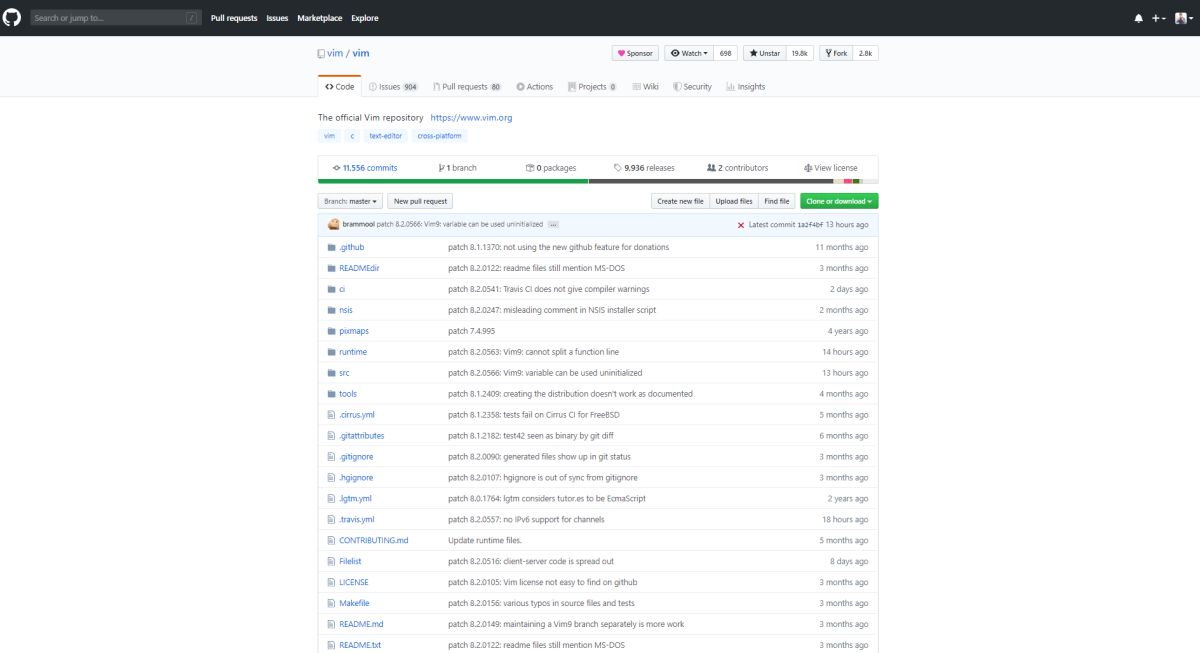Switch to the Actions tab
The image size is (1200, 653).
[535, 87]
